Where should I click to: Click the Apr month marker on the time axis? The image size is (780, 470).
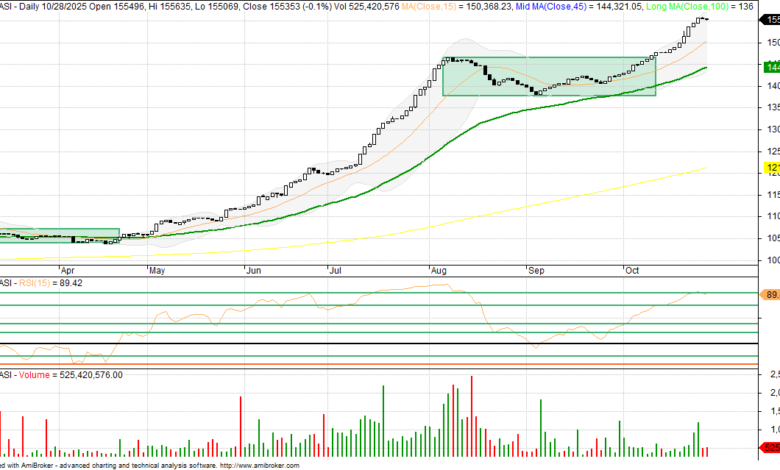point(68,270)
